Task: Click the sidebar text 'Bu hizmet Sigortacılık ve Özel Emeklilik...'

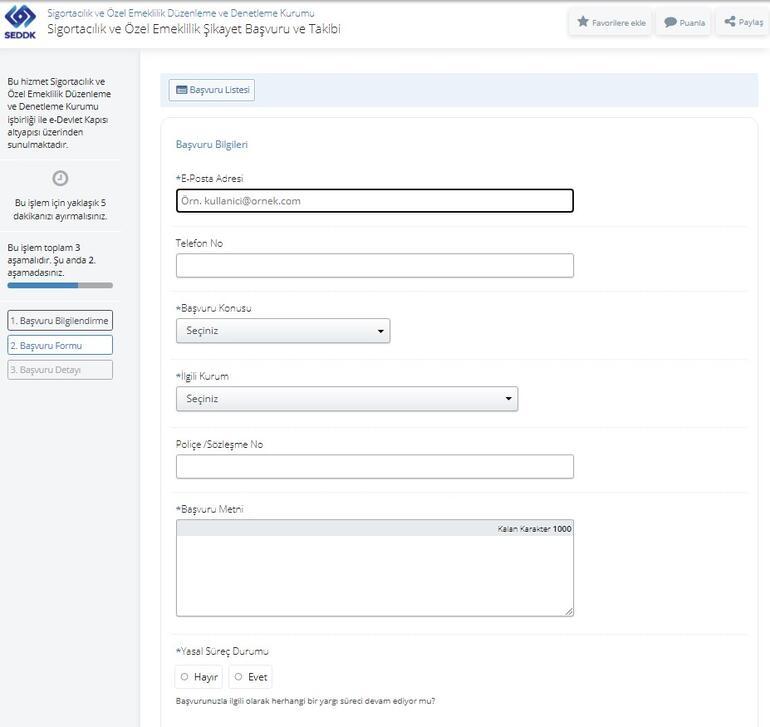Action: [59, 113]
